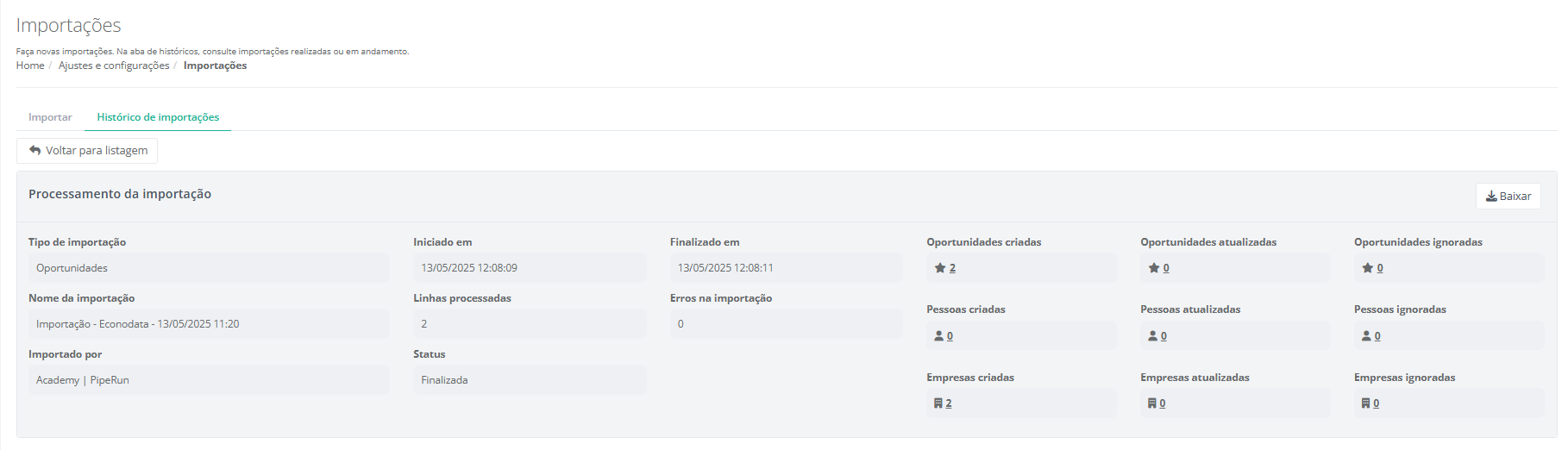1568x450 pixels.
Task: Switch to the Importar tab
Action: tap(50, 117)
